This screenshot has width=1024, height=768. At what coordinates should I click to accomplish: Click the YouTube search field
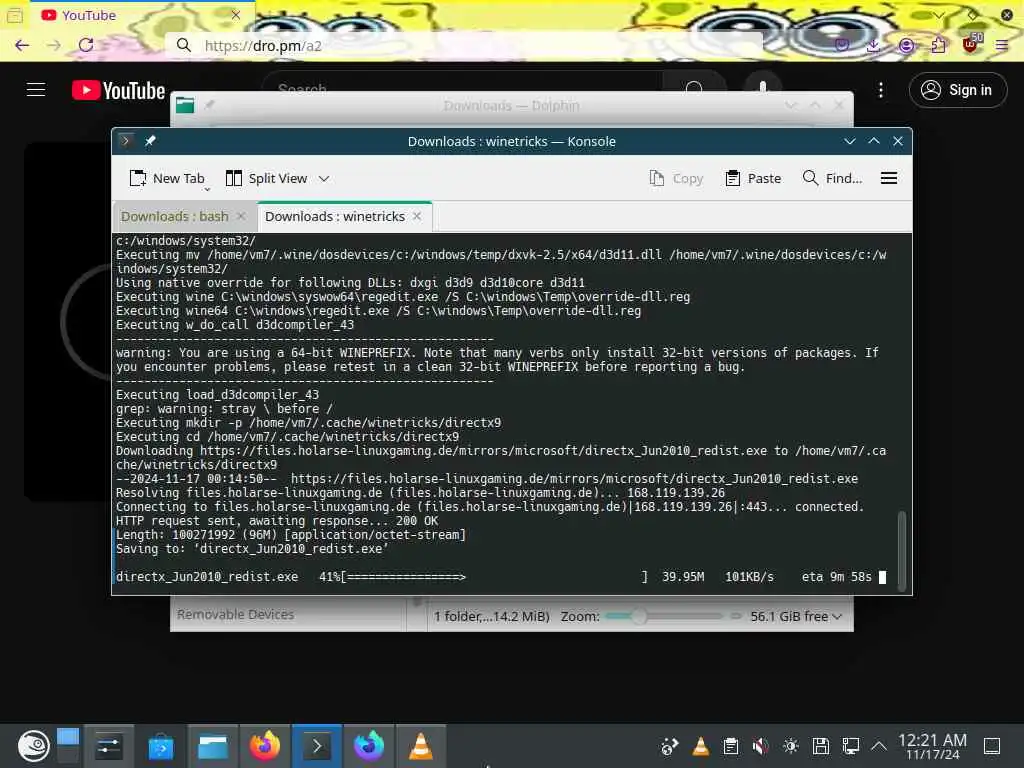[462, 86]
